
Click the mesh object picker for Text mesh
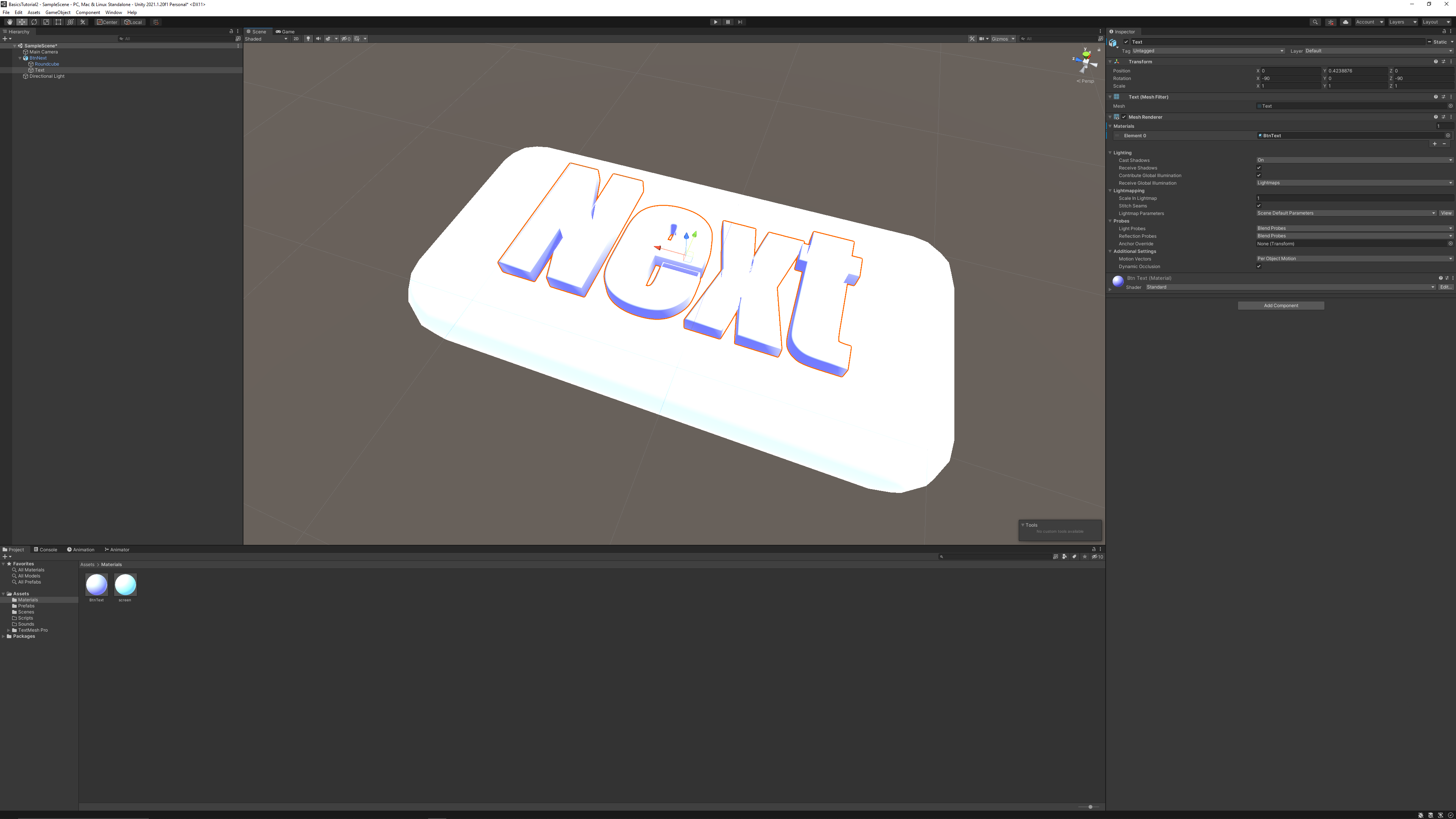point(1450,106)
